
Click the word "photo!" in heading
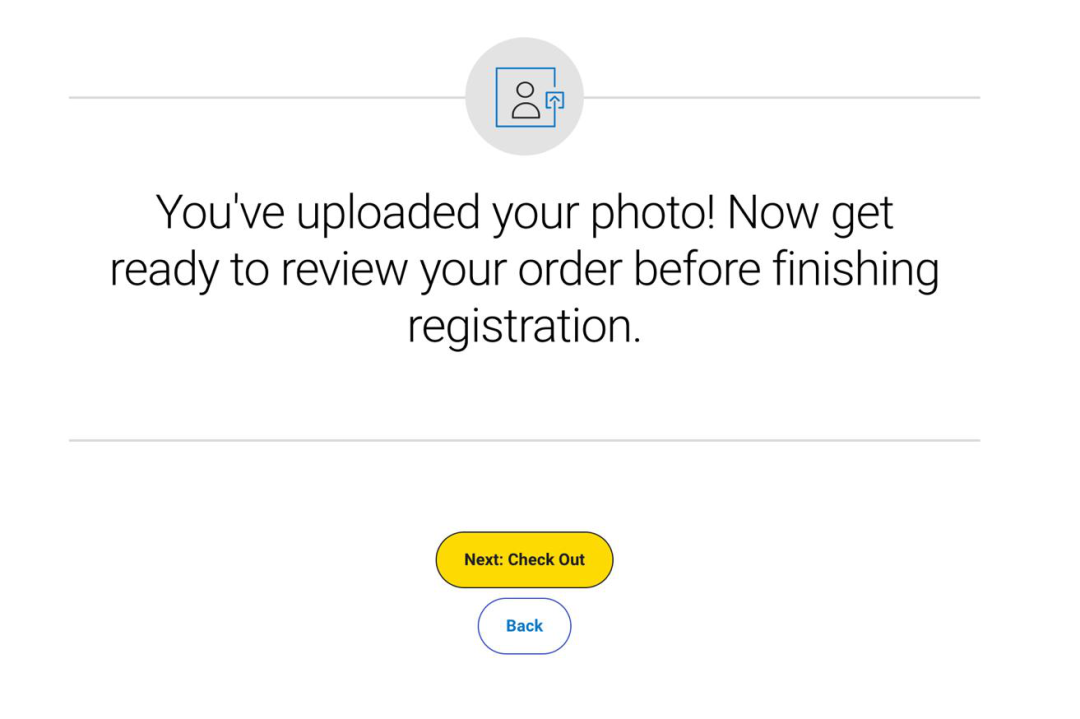click(x=652, y=212)
